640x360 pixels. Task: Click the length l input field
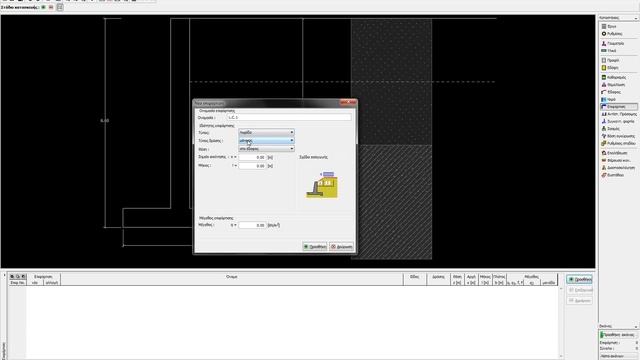point(252,166)
